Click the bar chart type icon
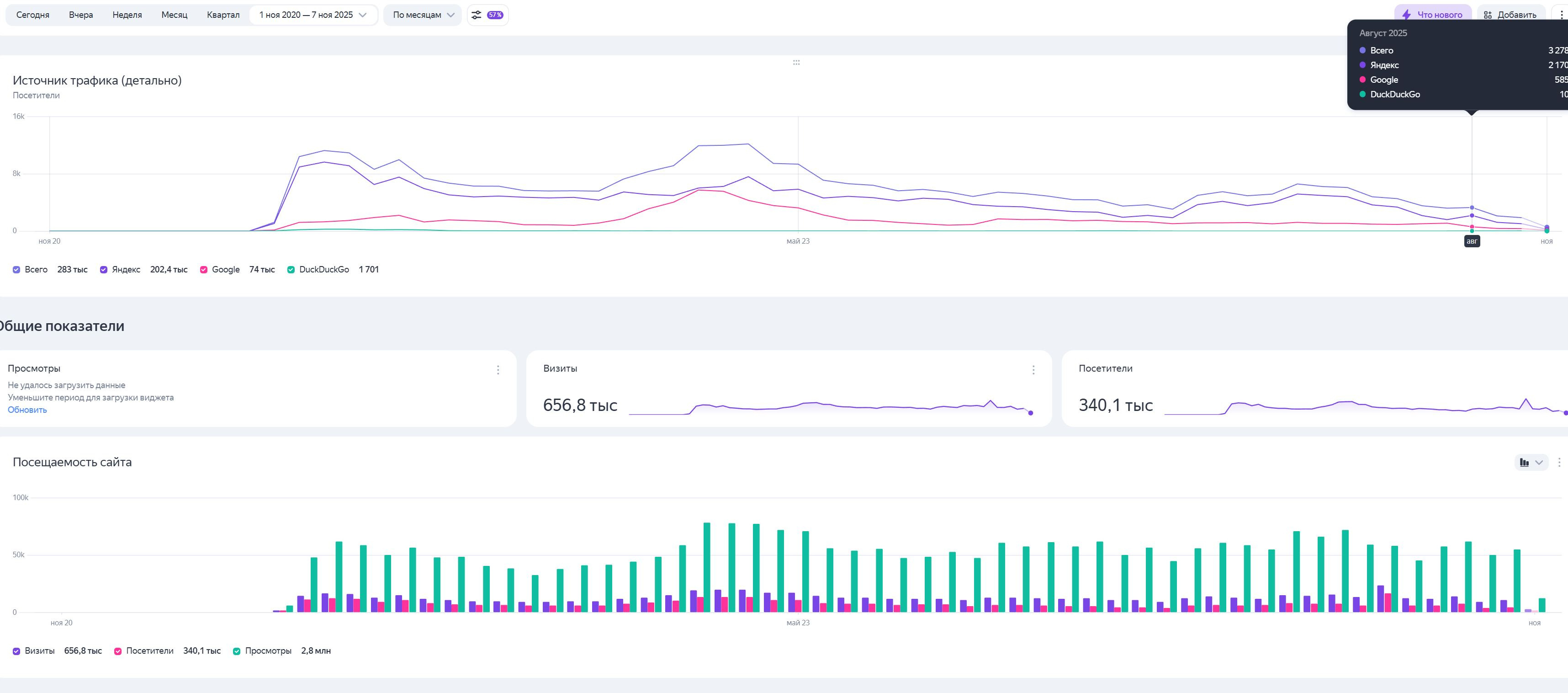The height and width of the screenshot is (693, 1568). (1524, 462)
